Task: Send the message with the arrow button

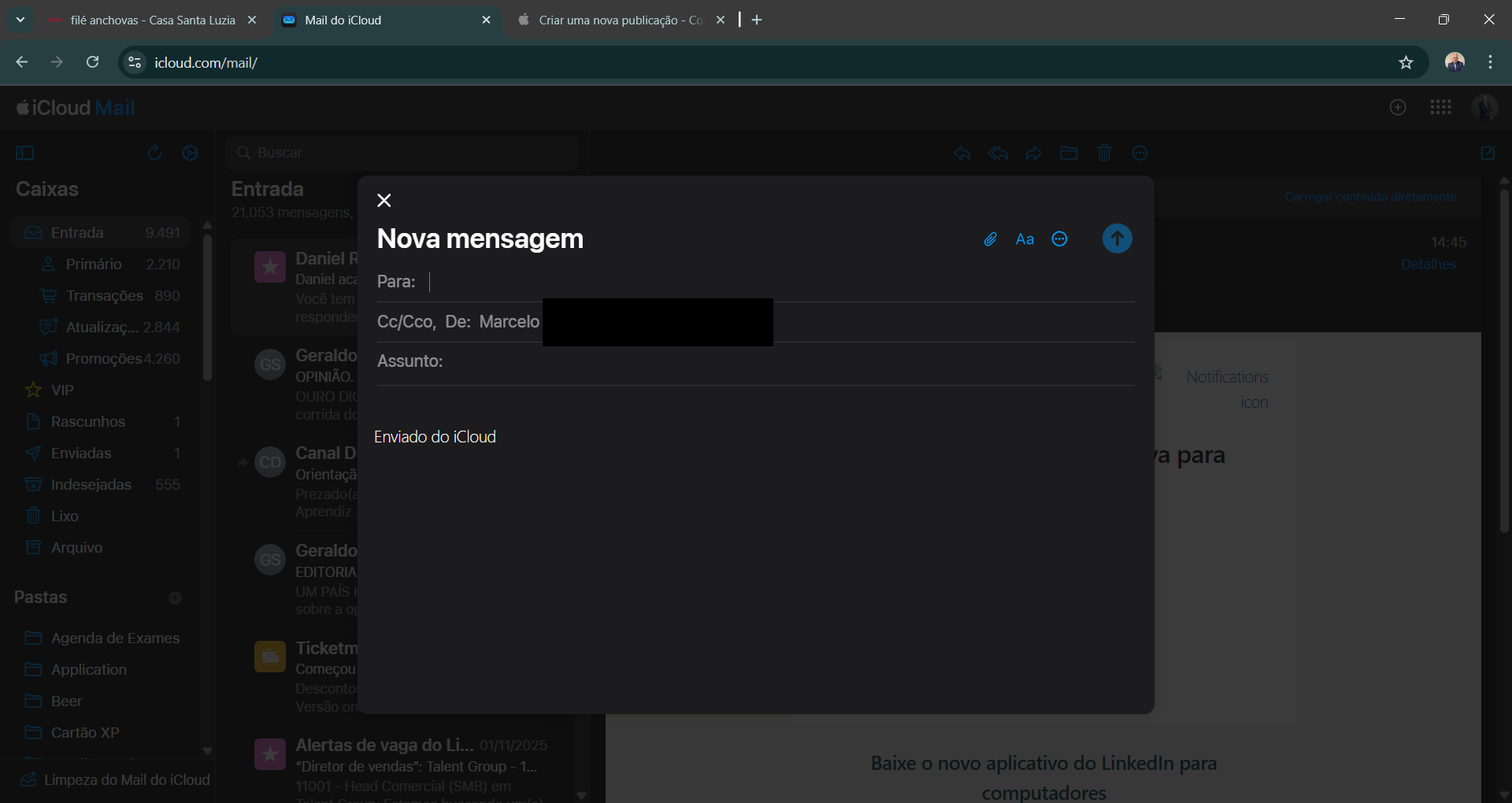Action: [x=1117, y=239]
